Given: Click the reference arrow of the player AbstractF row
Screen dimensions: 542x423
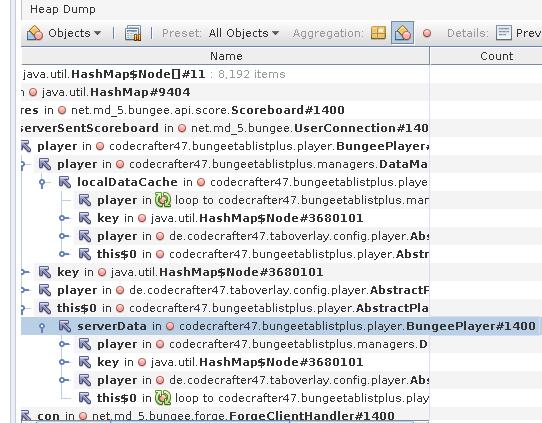Looking at the screenshot, I should [x=45, y=290].
